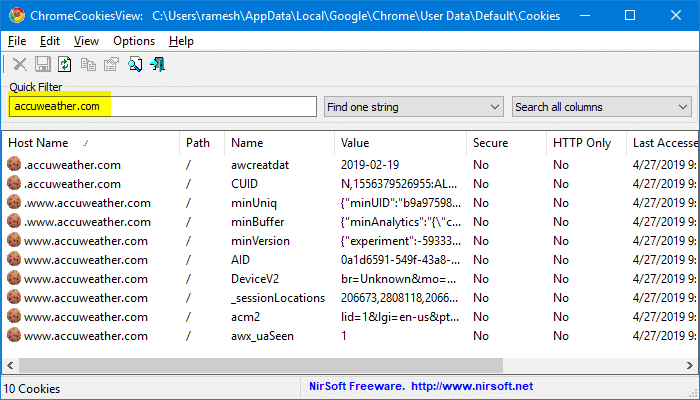Click the 10 Cookies status bar text
This screenshot has height=400, width=700.
(x=32, y=389)
